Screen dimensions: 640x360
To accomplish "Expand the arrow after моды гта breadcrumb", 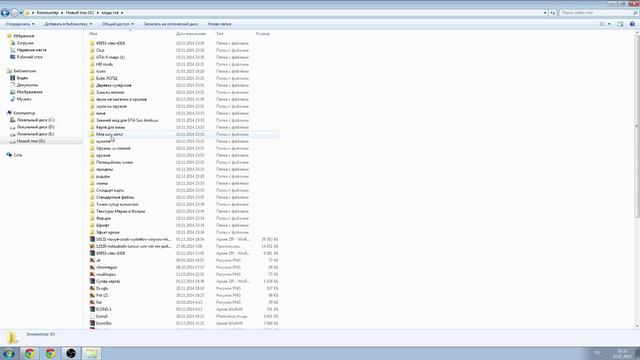I will [122, 13].
